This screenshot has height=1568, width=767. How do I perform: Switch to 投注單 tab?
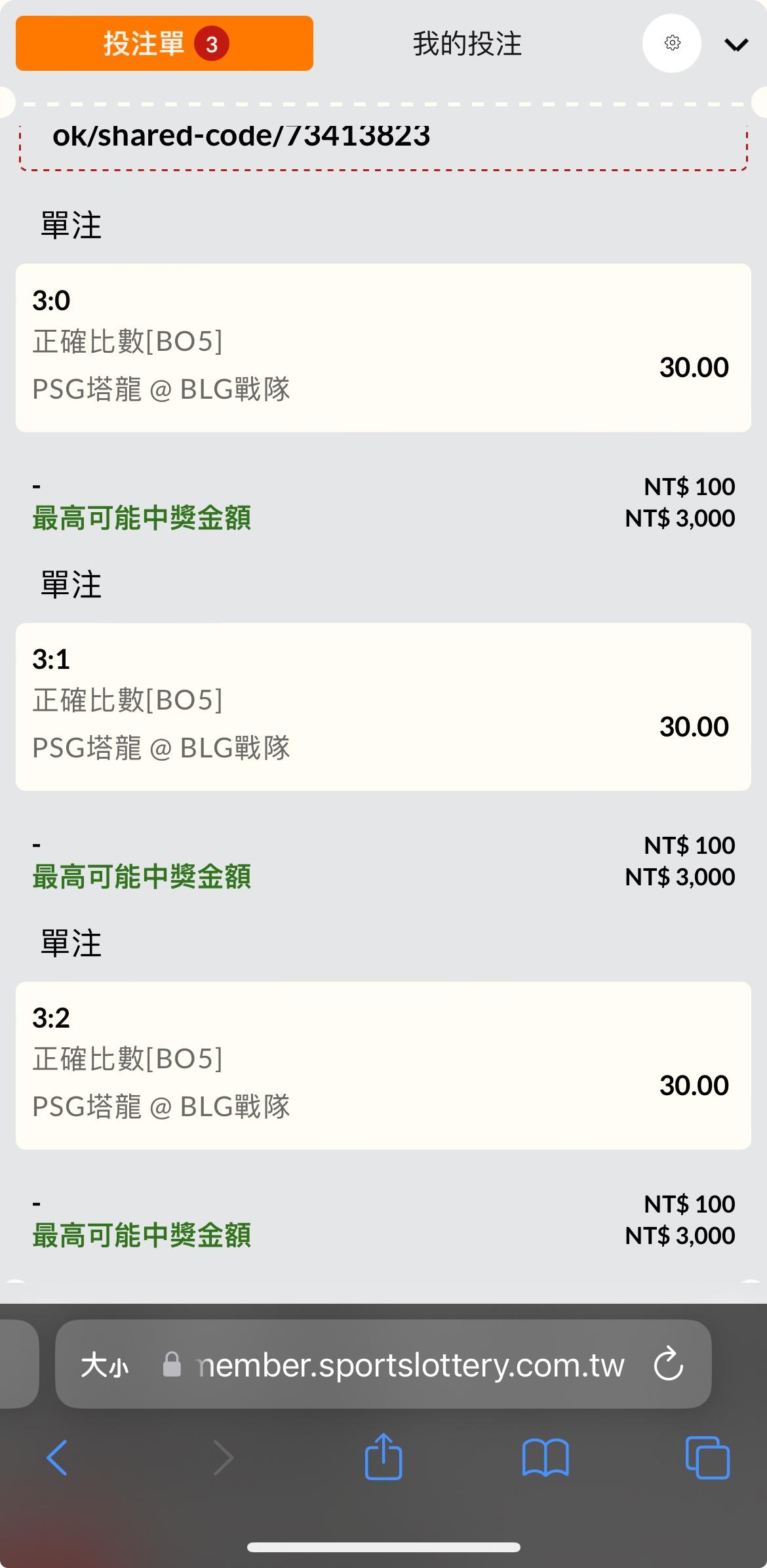point(165,44)
